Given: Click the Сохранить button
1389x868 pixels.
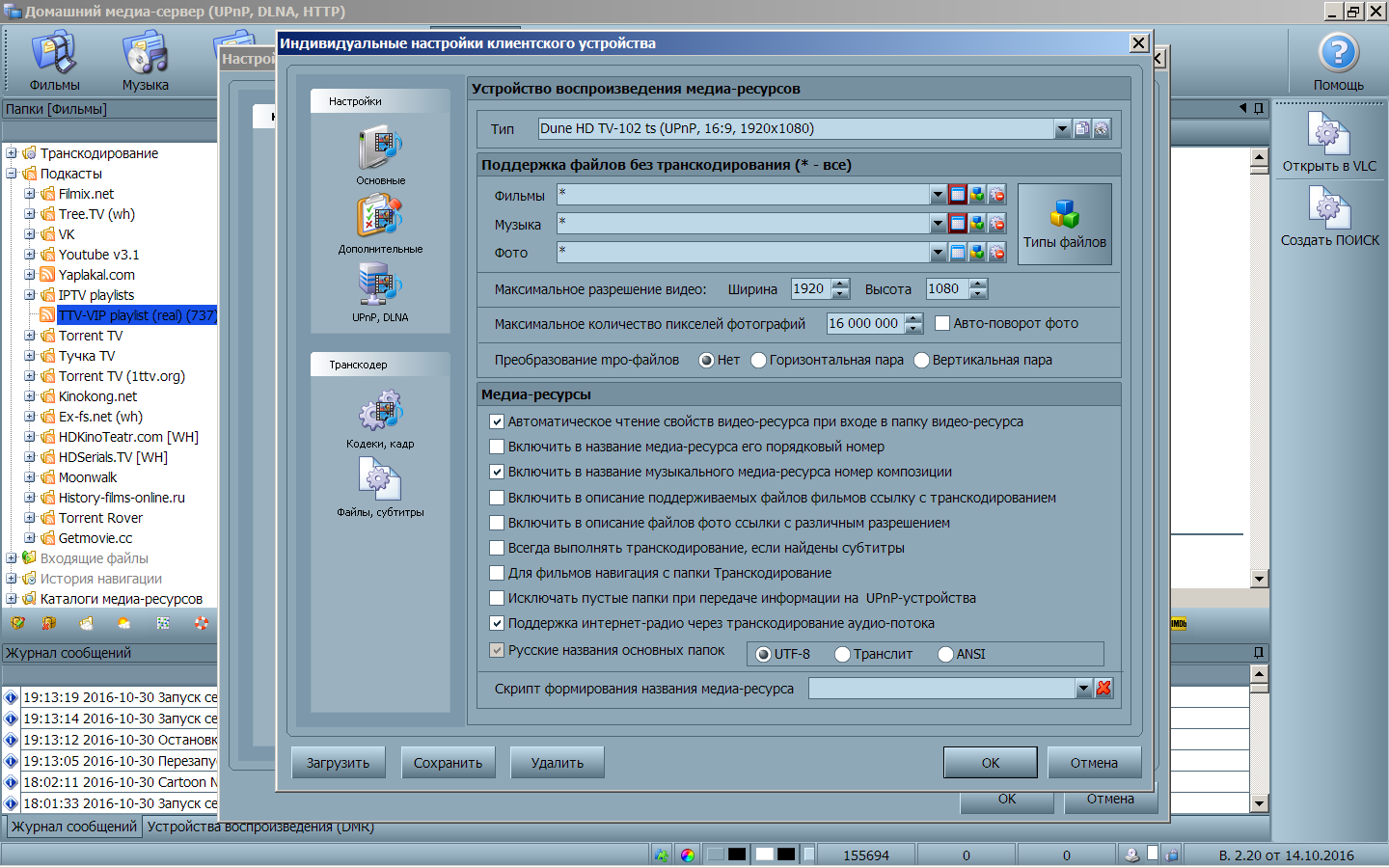Looking at the screenshot, I should (448, 762).
